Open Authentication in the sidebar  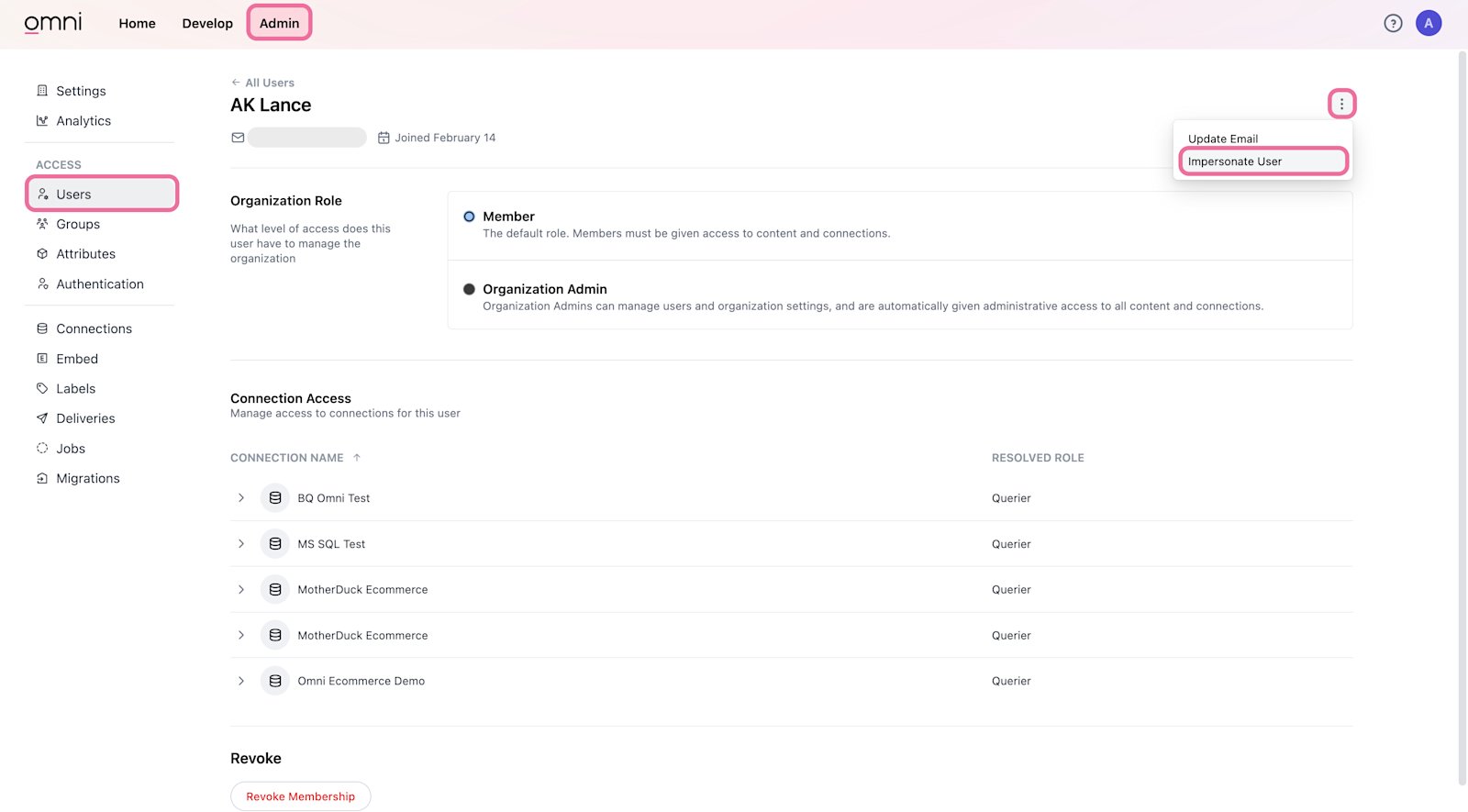coord(100,284)
